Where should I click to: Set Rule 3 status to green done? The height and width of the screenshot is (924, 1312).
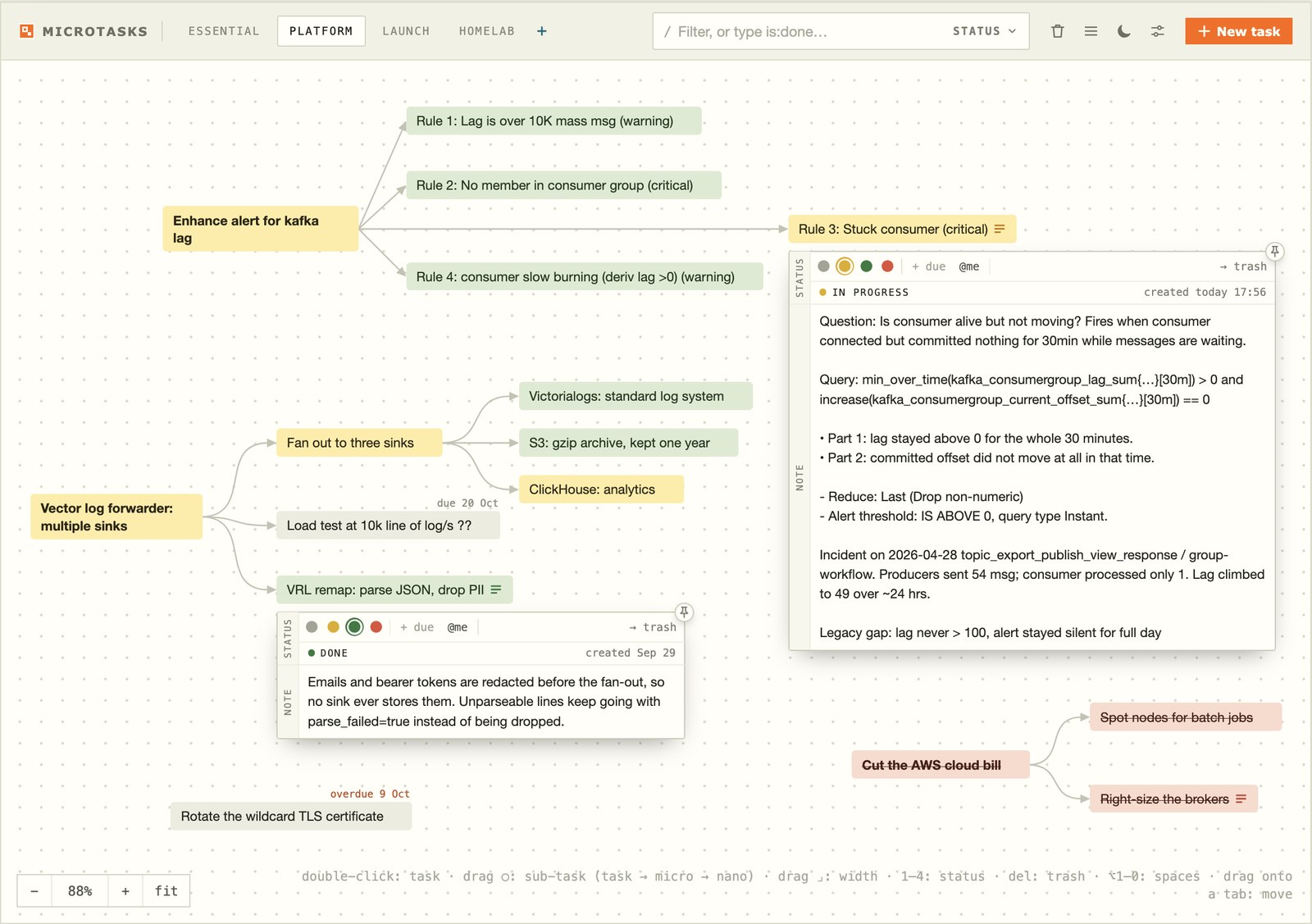pos(866,266)
